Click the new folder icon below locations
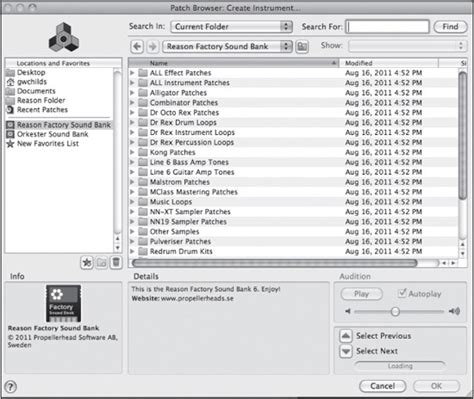 pyautogui.click(x=102, y=263)
